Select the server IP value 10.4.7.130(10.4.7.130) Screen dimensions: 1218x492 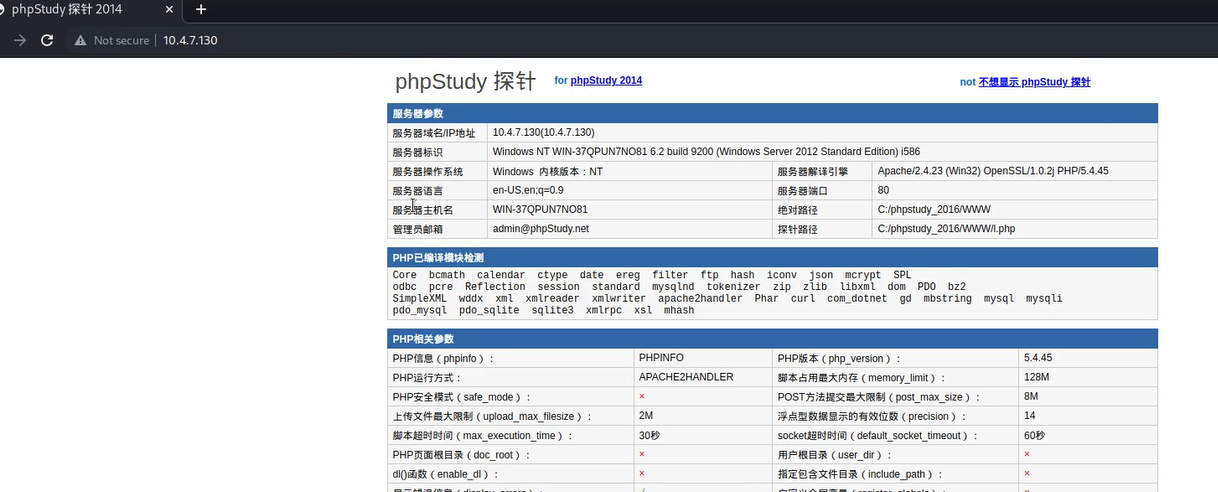(x=544, y=132)
